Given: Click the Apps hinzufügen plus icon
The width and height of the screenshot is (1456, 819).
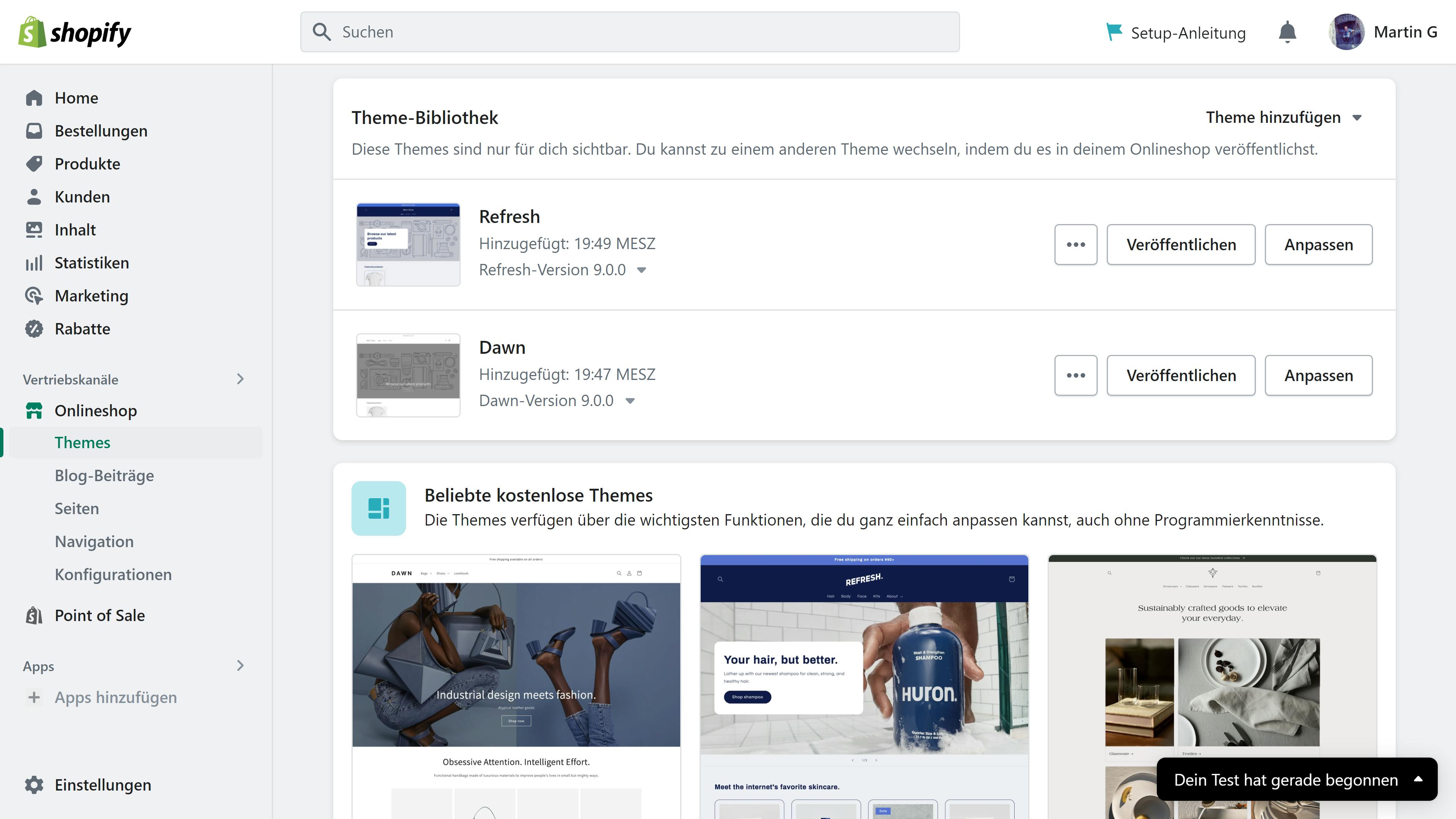Looking at the screenshot, I should click(x=34, y=697).
